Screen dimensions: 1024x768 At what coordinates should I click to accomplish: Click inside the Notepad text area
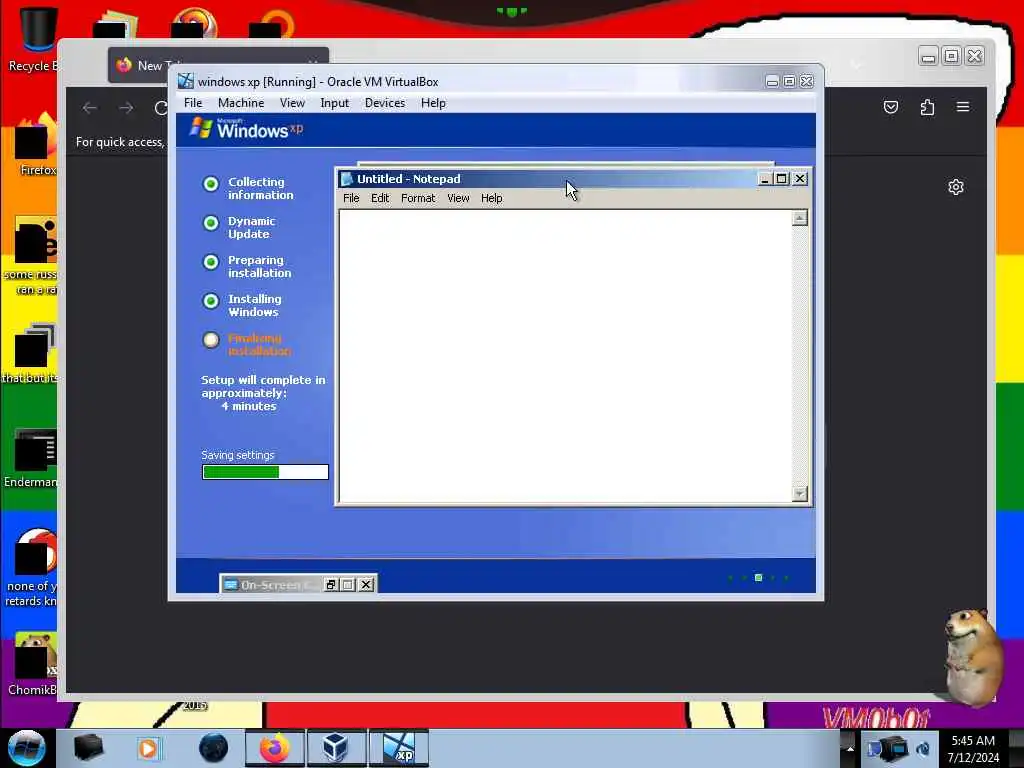(x=566, y=356)
